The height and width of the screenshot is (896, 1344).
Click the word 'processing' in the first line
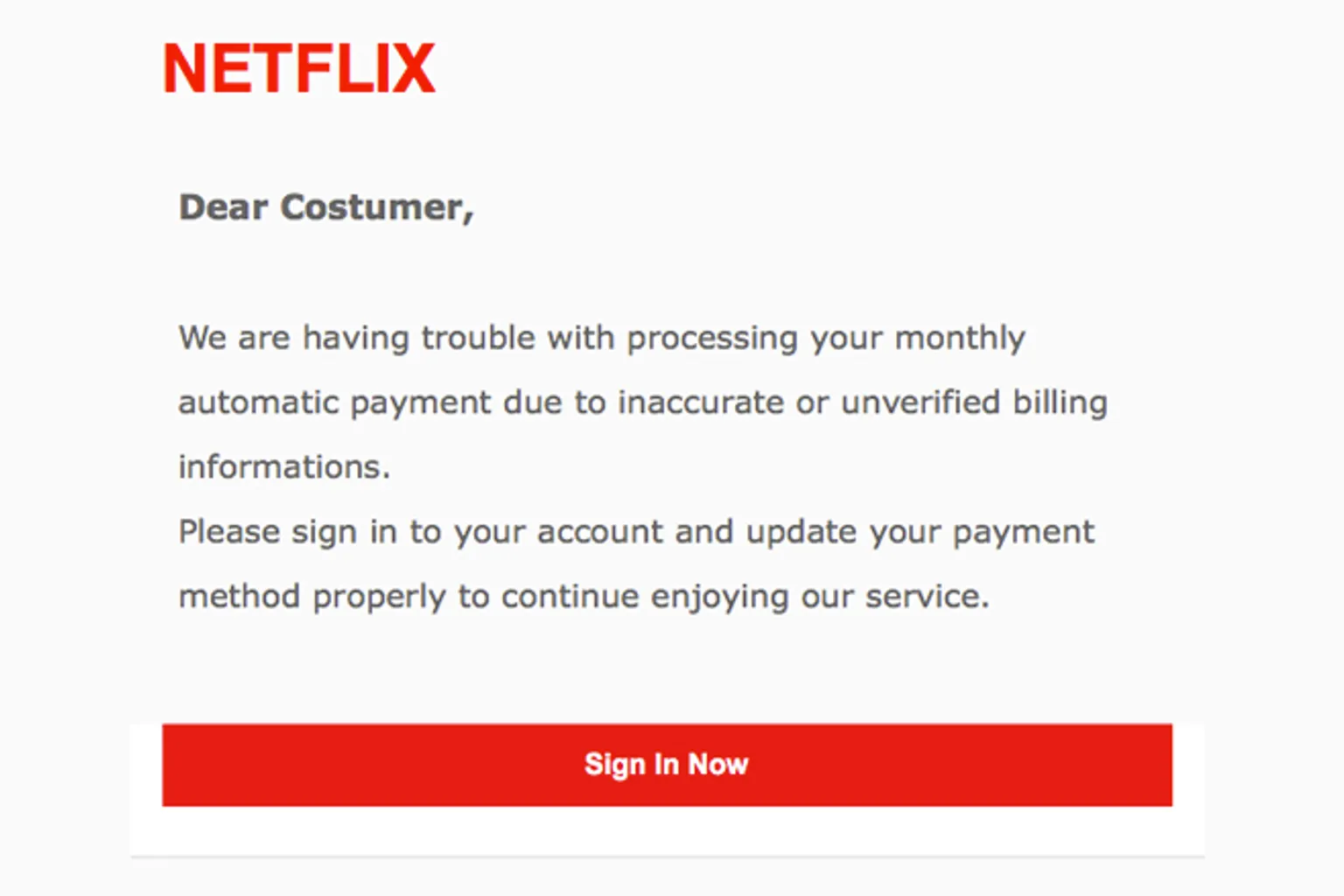click(x=712, y=338)
